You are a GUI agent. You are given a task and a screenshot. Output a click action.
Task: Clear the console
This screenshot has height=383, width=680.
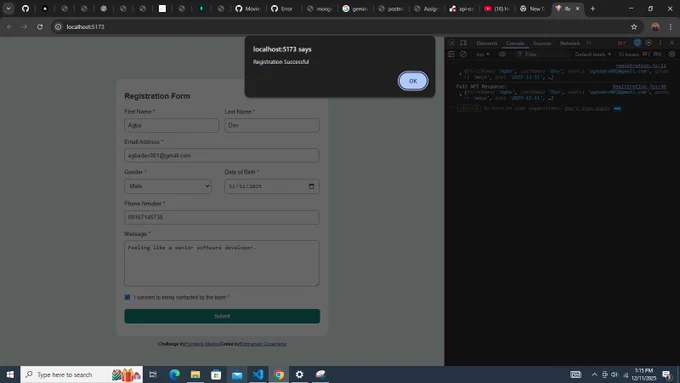pos(463,54)
